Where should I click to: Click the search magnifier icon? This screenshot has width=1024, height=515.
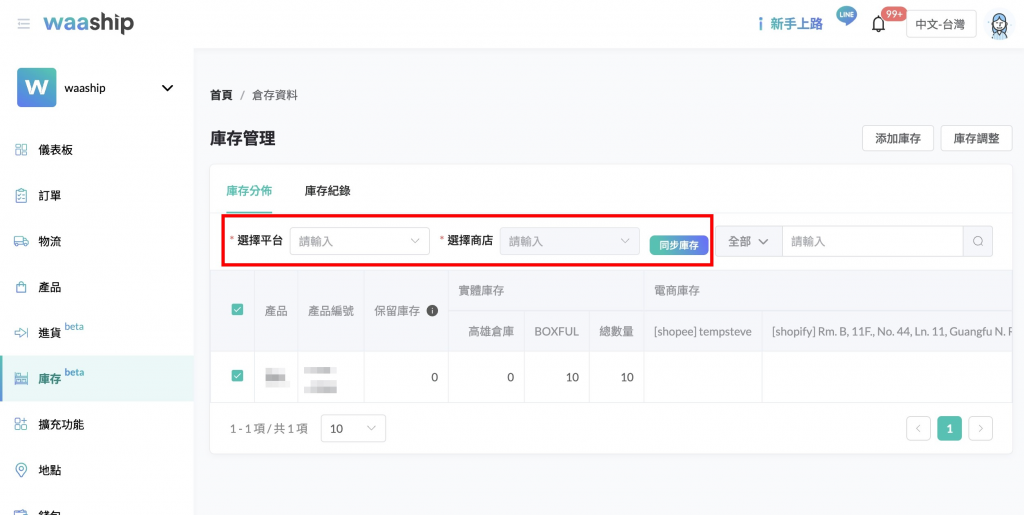[x=978, y=241]
